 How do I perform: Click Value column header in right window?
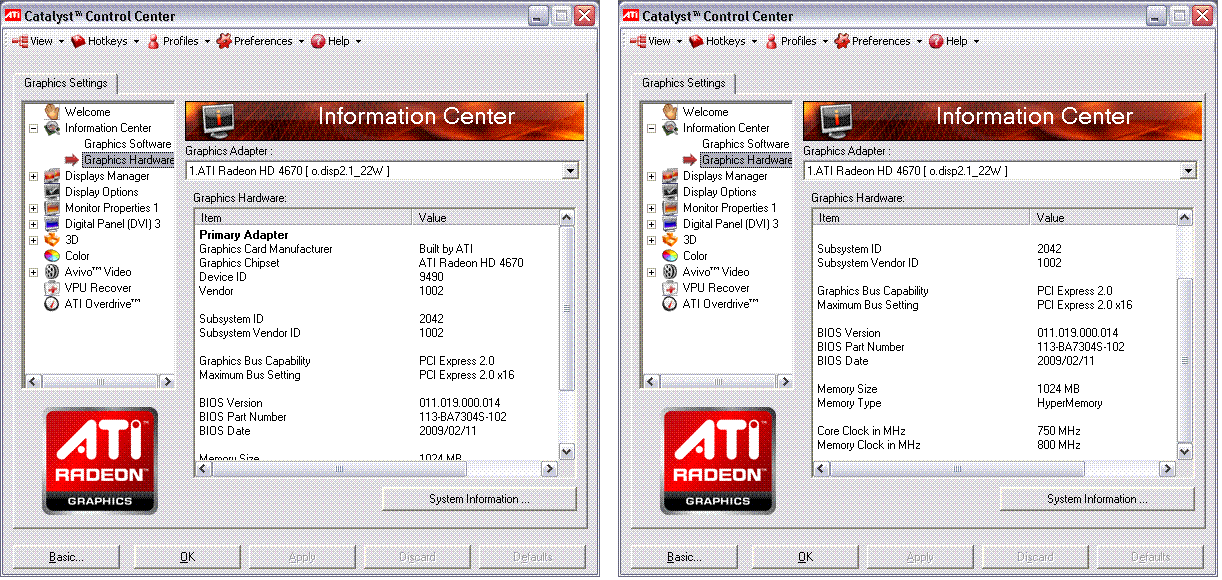coord(1103,217)
